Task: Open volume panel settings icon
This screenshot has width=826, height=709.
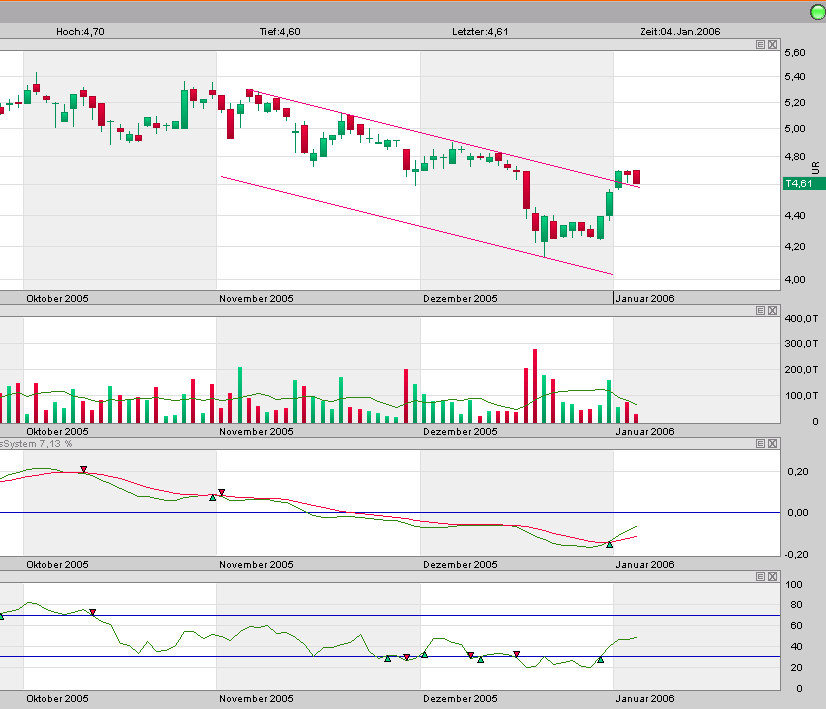Action: [x=760, y=311]
